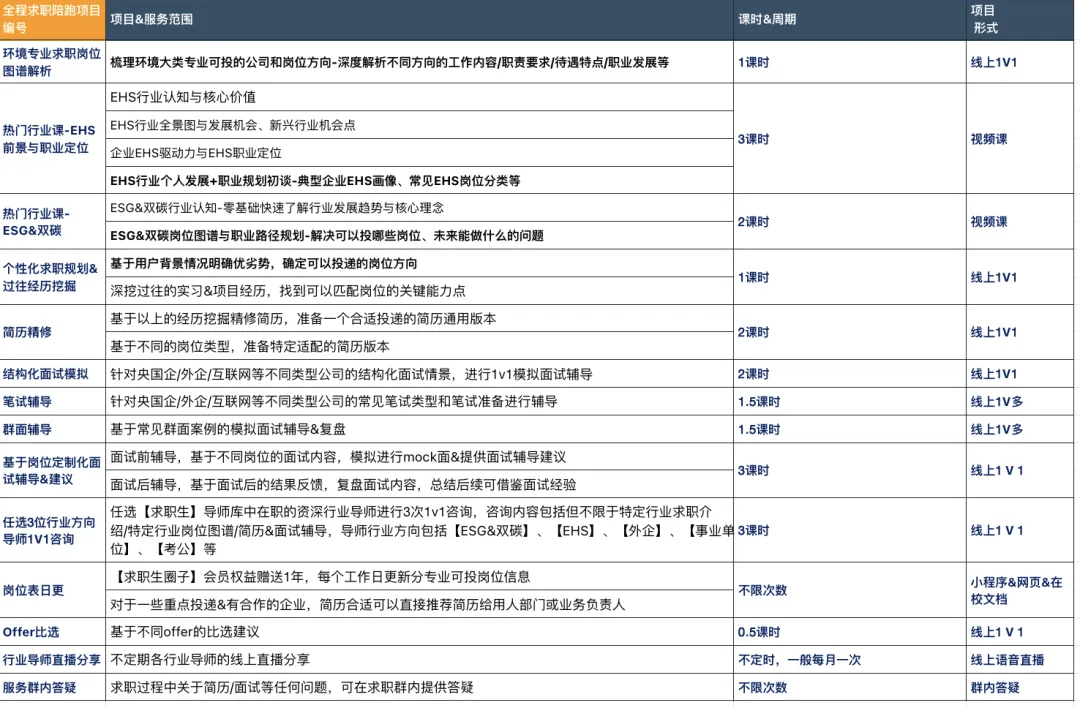Viewport: 1080px width, 708px height.
Task: Select cell 基于岗位定制化面试辅导&建议
Action: 52,470
